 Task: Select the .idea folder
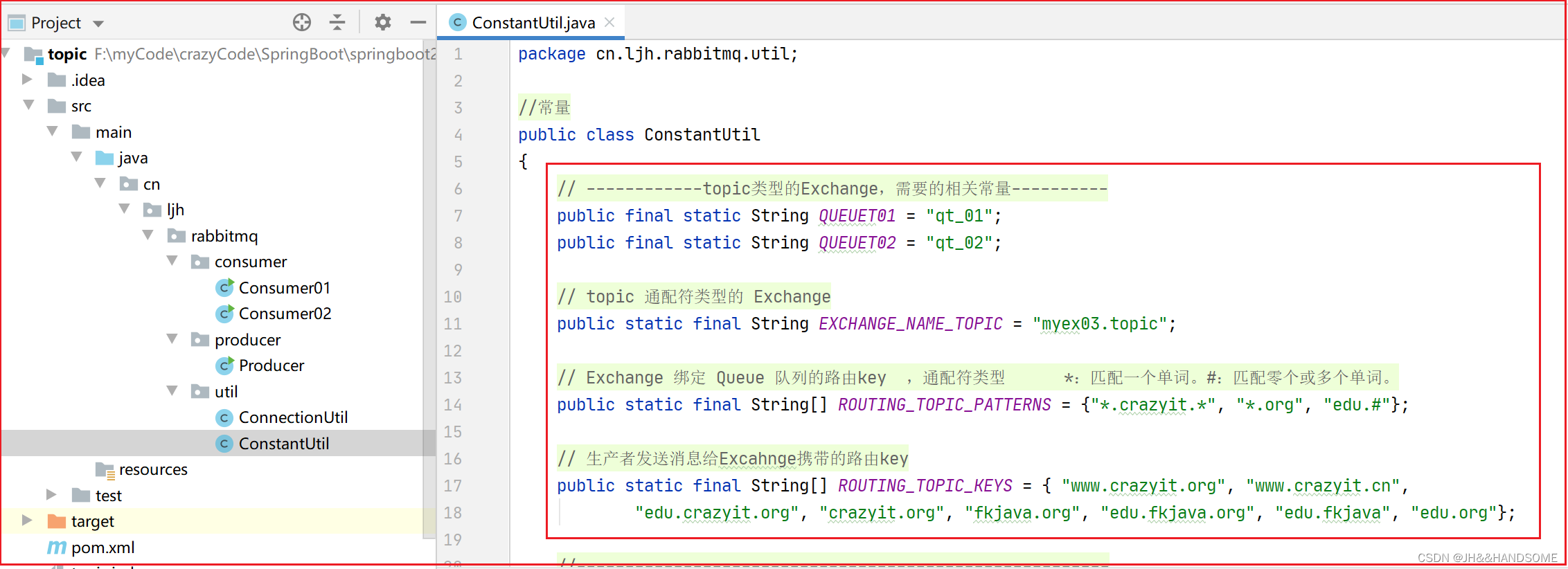point(88,80)
